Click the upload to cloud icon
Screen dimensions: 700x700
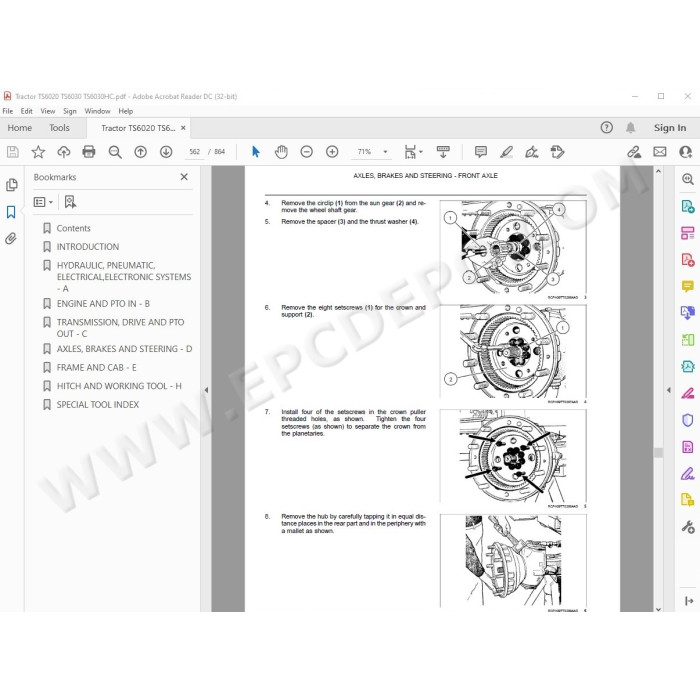[64, 152]
